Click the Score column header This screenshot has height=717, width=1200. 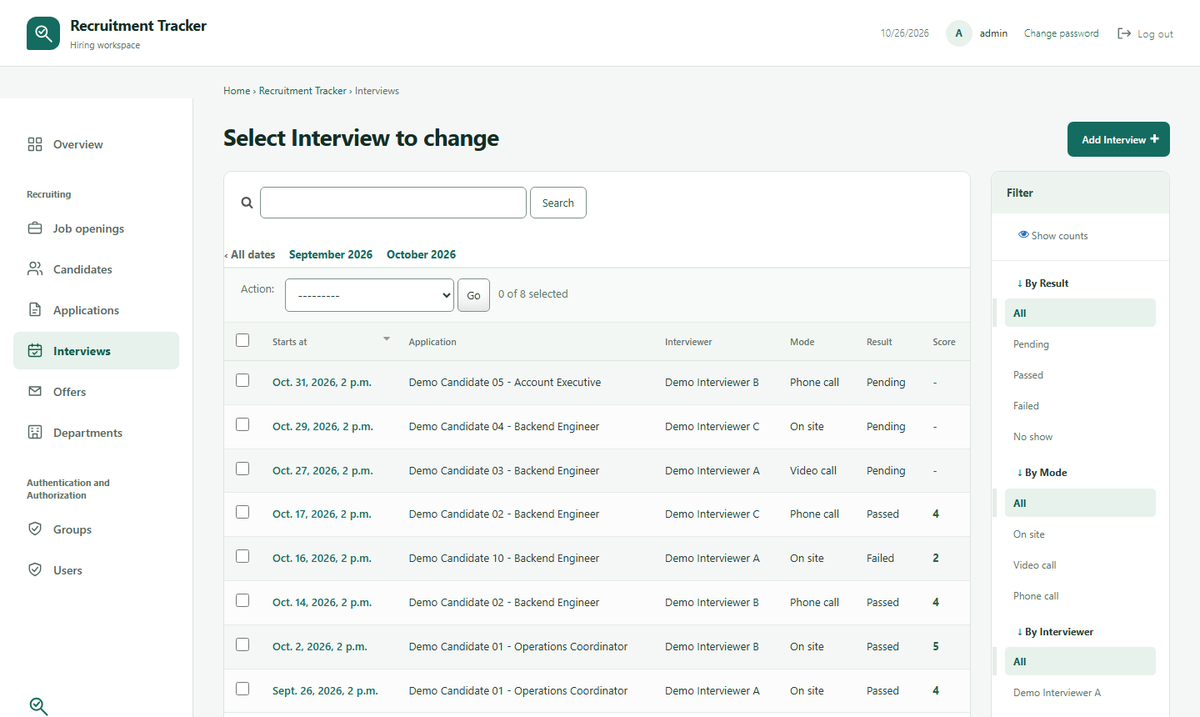(944, 342)
